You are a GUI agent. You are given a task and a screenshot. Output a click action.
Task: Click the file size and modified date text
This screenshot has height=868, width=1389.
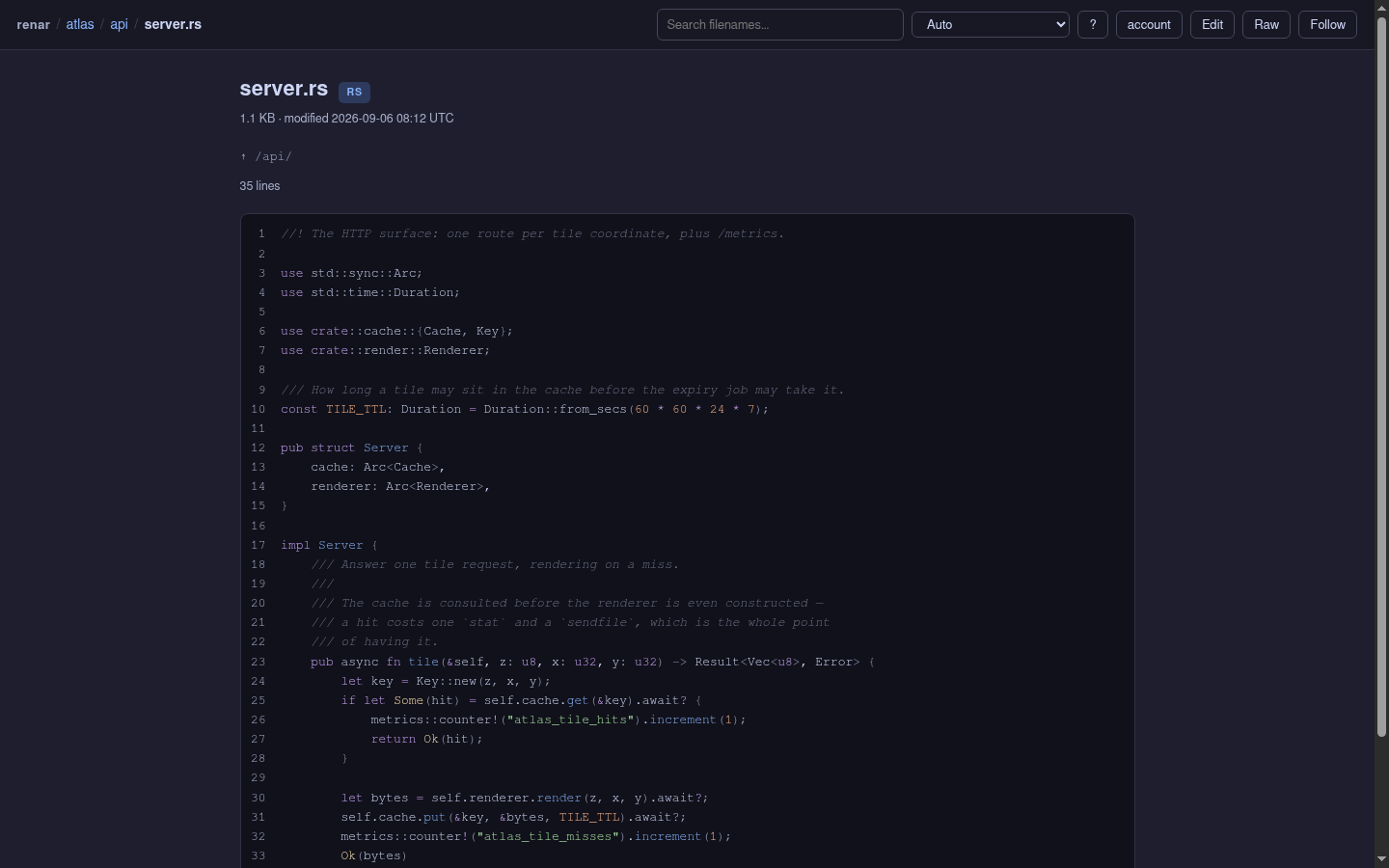tap(347, 119)
